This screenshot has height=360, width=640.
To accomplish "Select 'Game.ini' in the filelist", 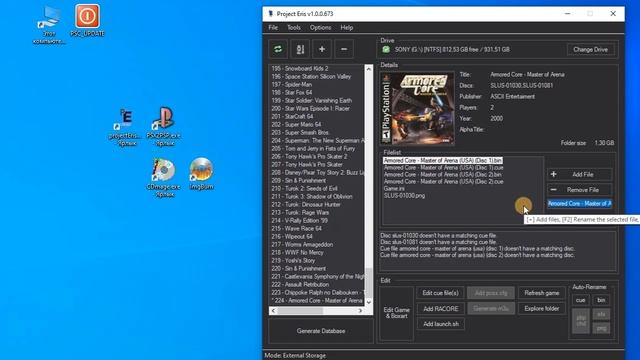I will click(x=394, y=189).
